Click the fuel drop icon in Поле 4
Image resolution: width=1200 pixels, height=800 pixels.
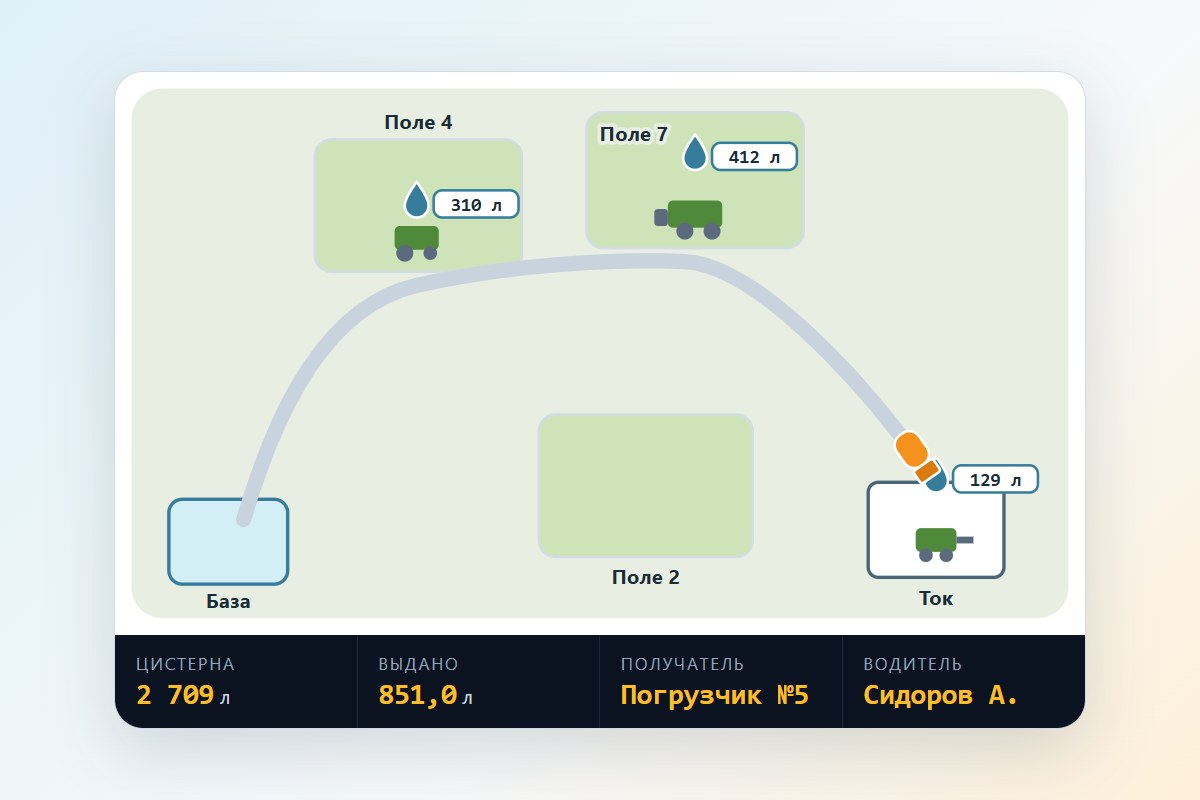tap(417, 200)
